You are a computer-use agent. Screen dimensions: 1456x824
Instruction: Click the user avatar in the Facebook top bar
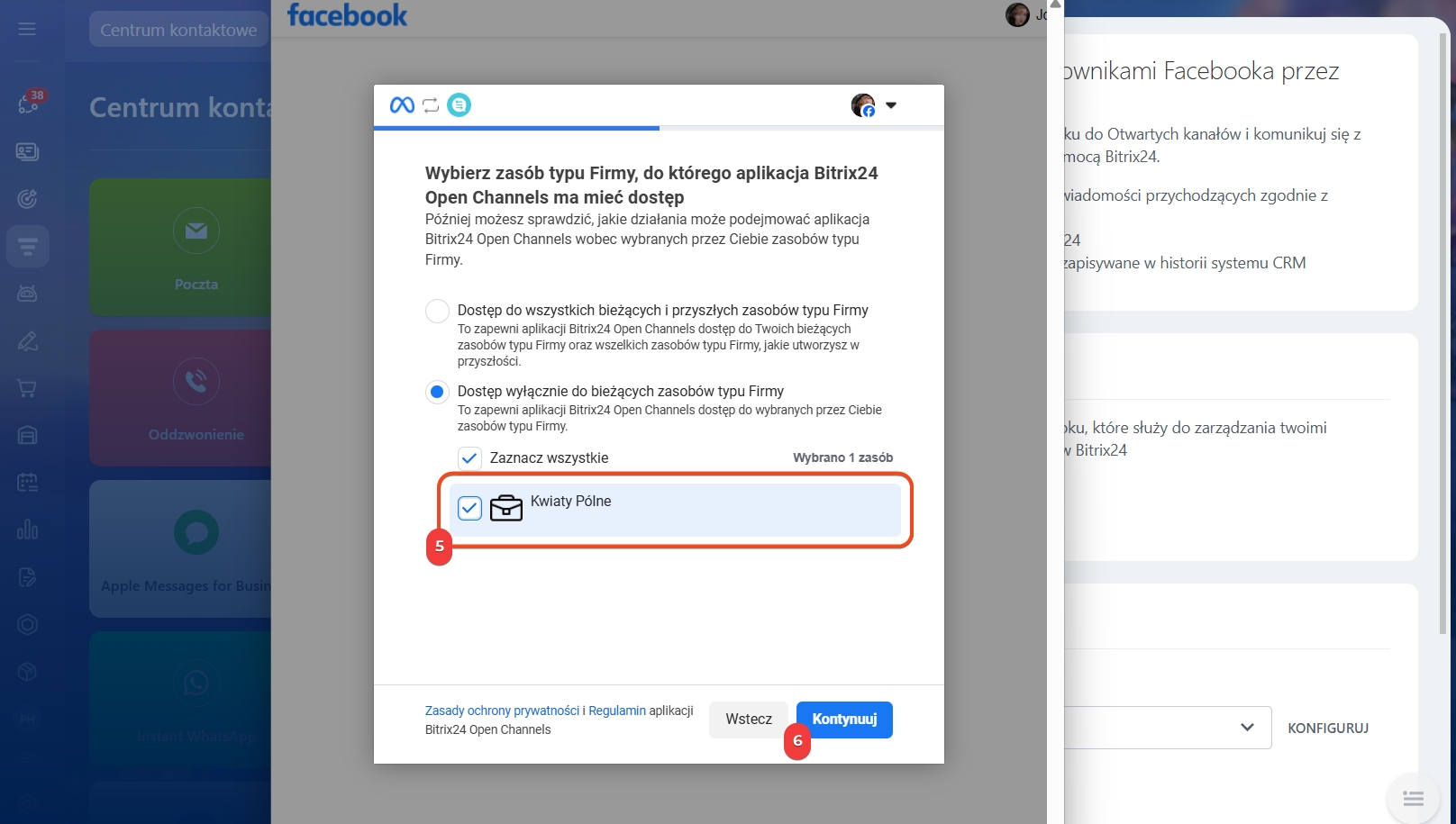1017,14
